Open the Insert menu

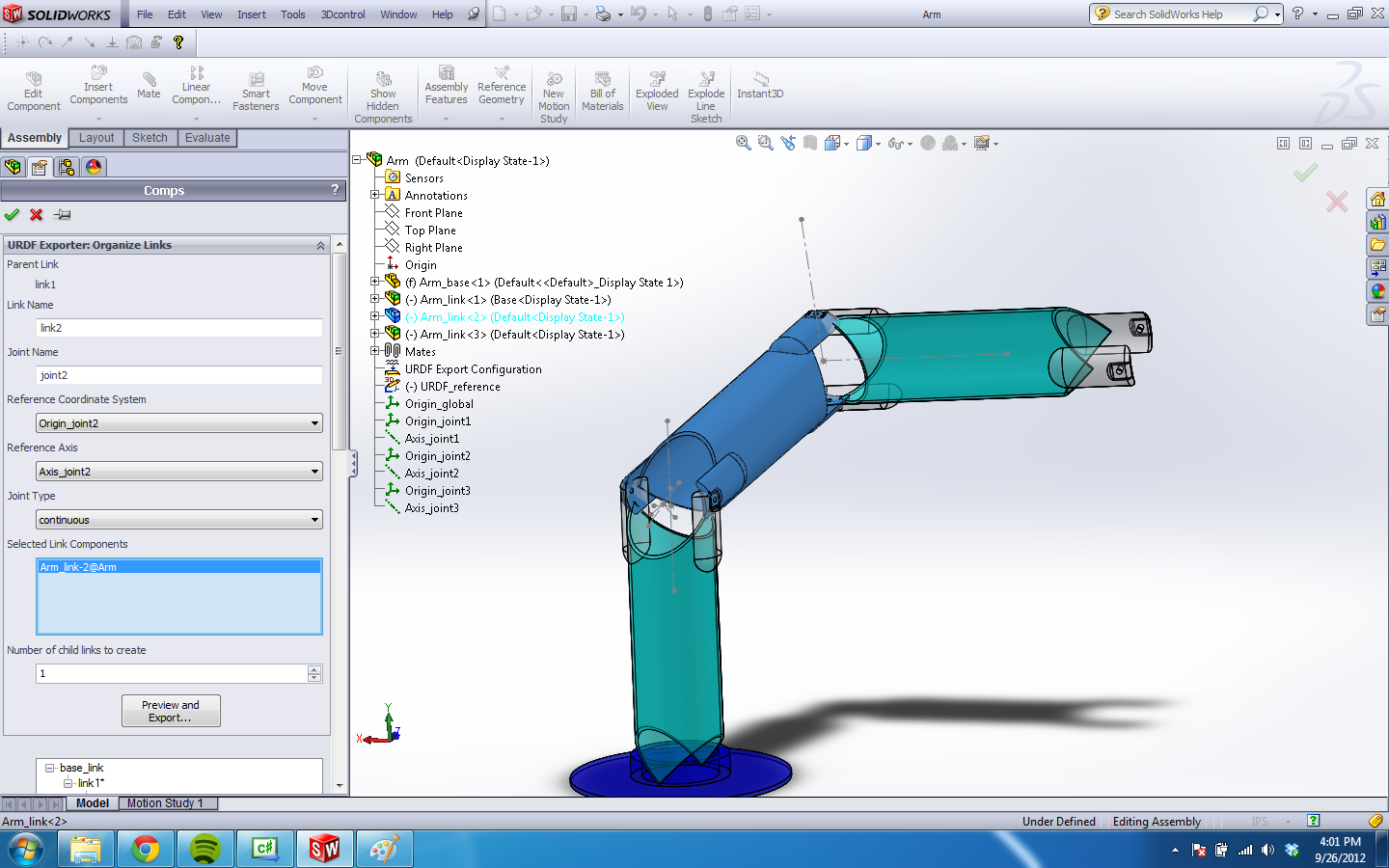click(x=251, y=14)
